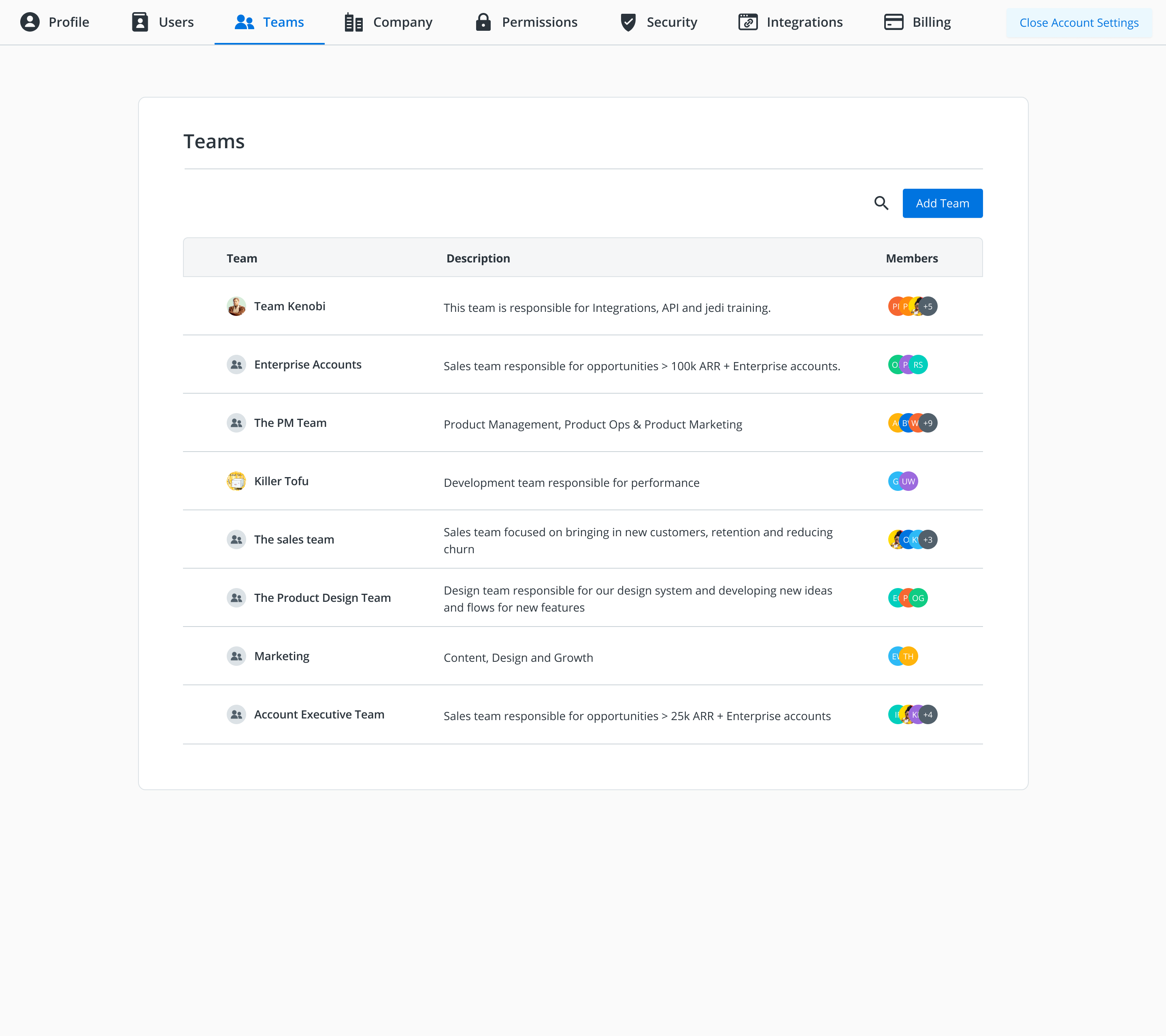Click the Enterprise Accounts group icon
The image size is (1166, 1036).
pyautogui.click(x=236, y=365)
